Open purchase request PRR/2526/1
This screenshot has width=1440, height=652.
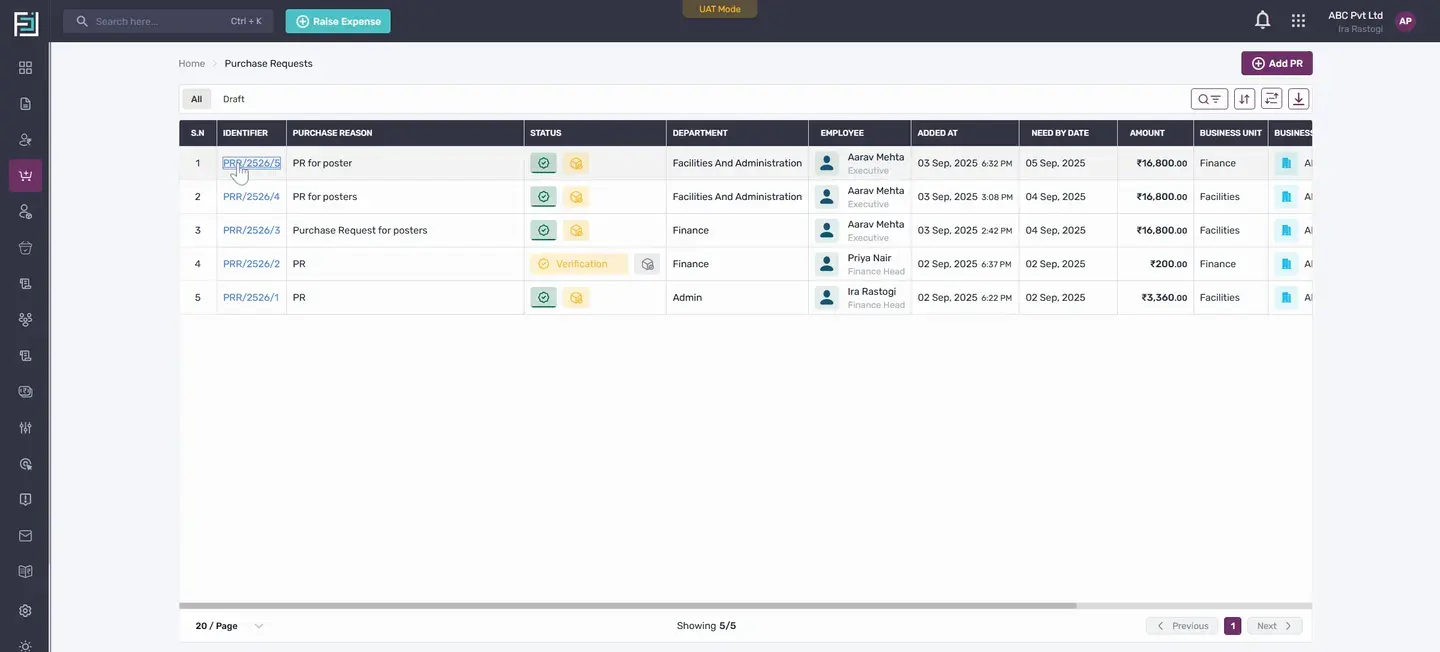pos(251,298)
